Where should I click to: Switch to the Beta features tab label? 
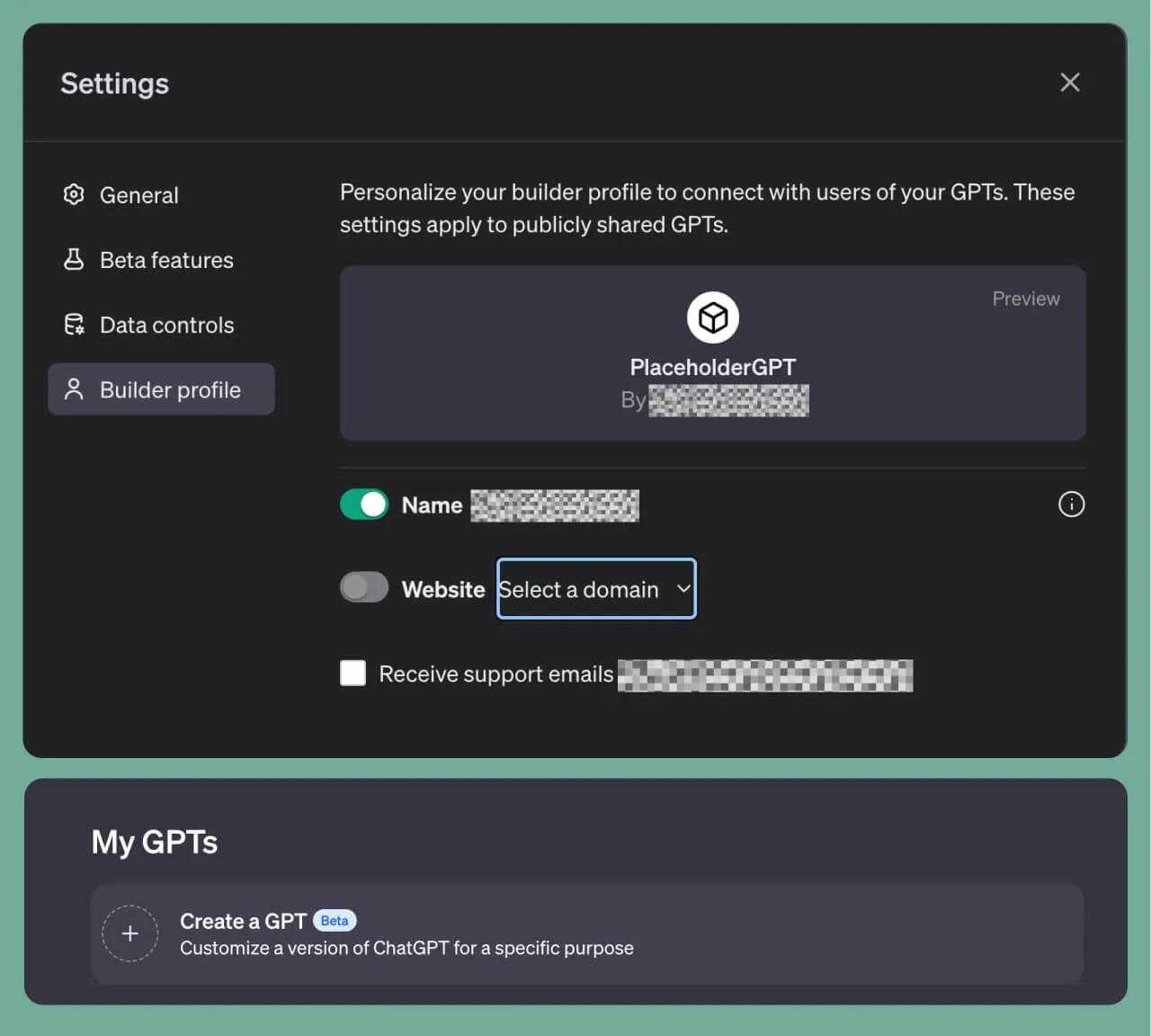click(x=166, y=260)
